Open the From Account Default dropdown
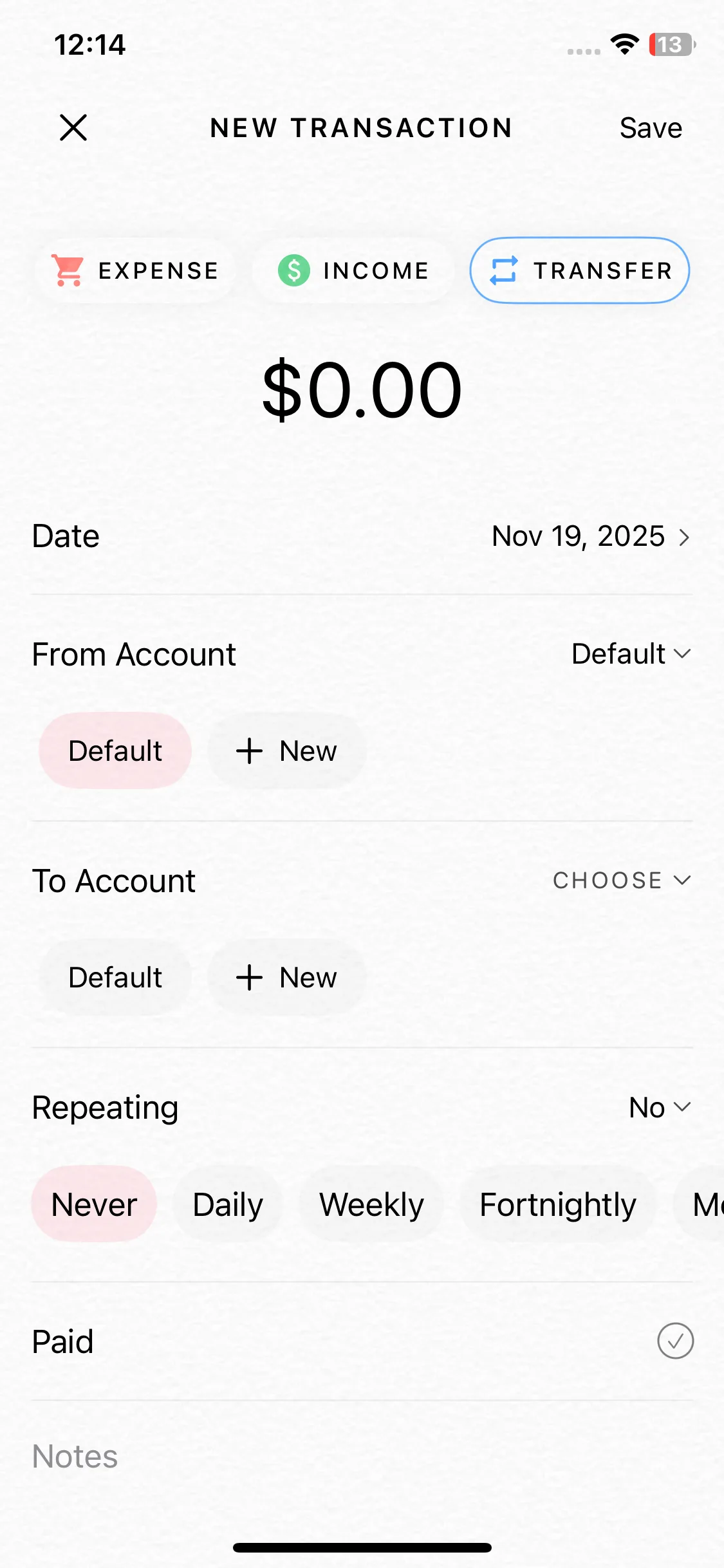 coord(631,654)
